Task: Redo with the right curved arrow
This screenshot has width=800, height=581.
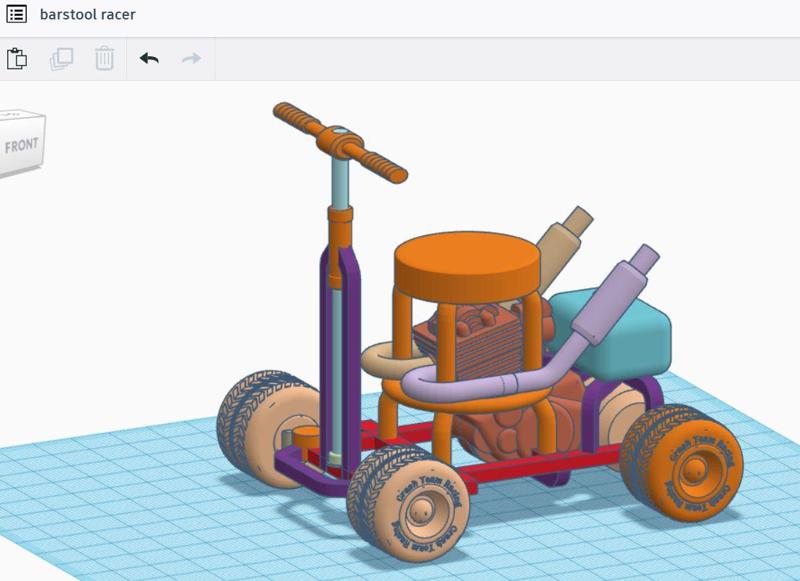Action: tap(192, 59)
